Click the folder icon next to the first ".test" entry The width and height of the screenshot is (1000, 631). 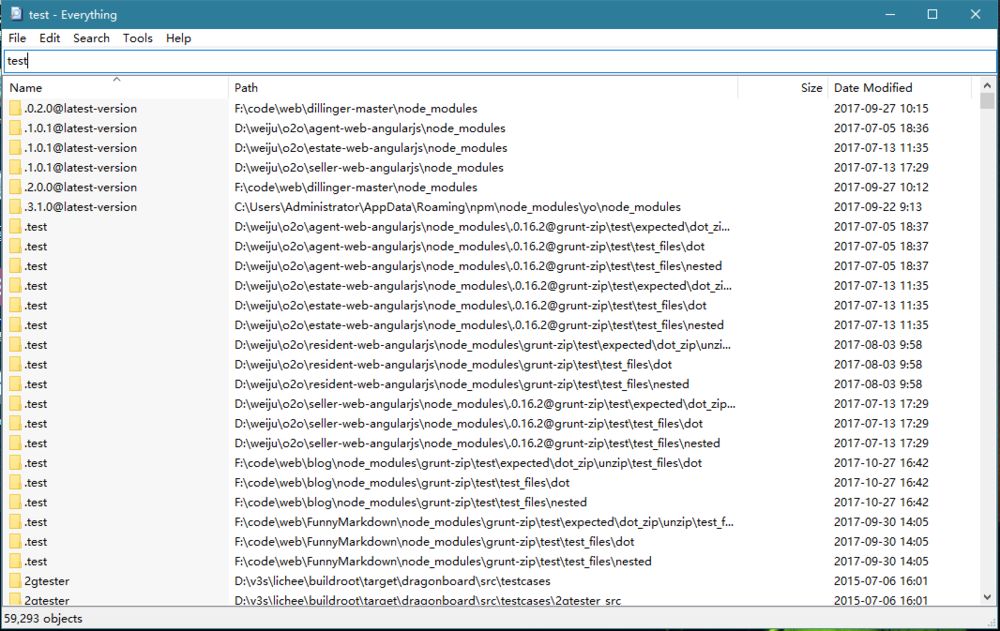(x=14, y=226)
